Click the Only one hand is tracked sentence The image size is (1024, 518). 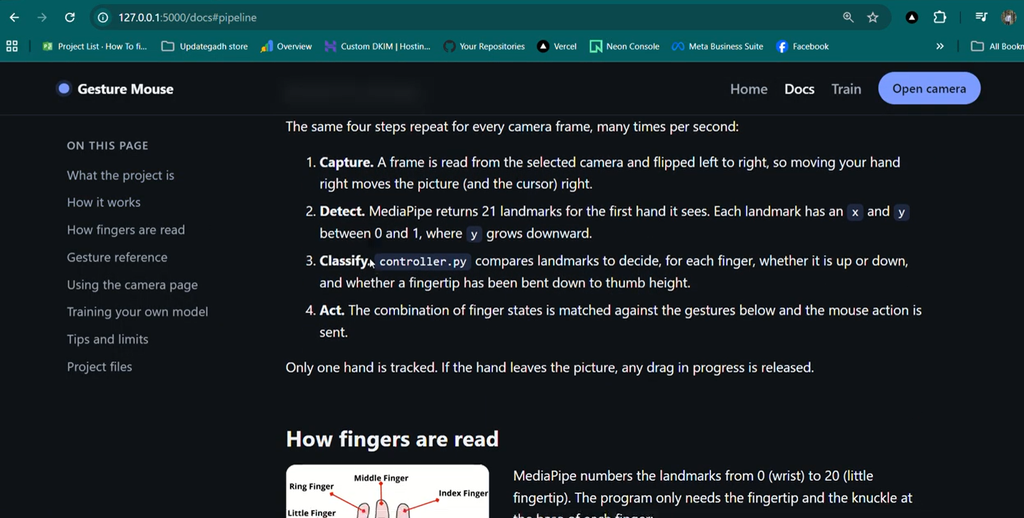click(361, 368)
